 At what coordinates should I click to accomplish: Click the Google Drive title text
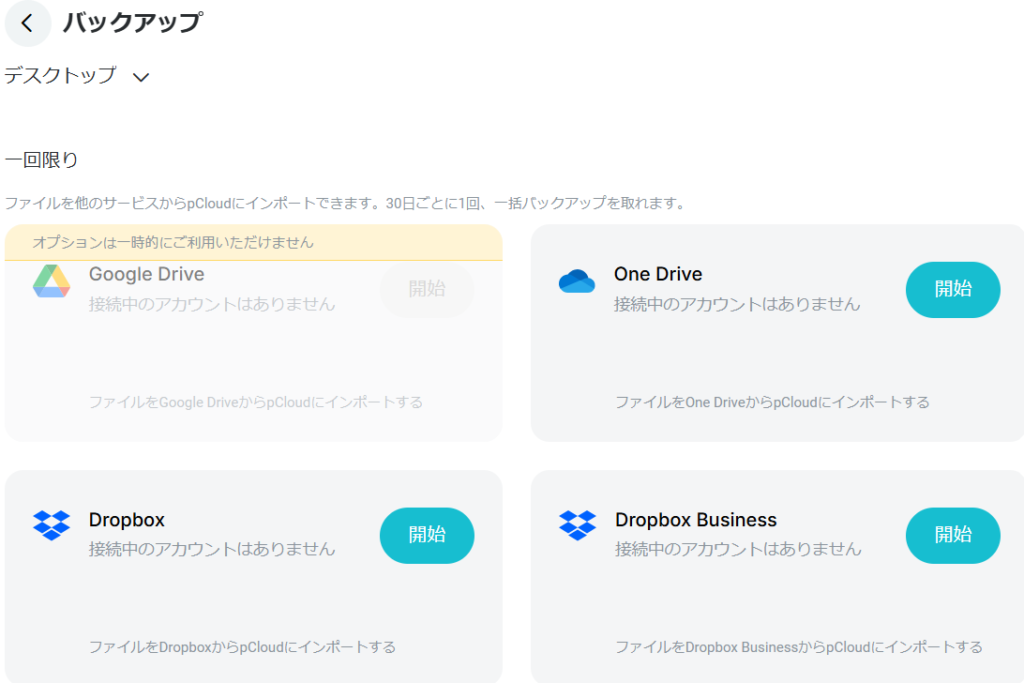(146, 274)
